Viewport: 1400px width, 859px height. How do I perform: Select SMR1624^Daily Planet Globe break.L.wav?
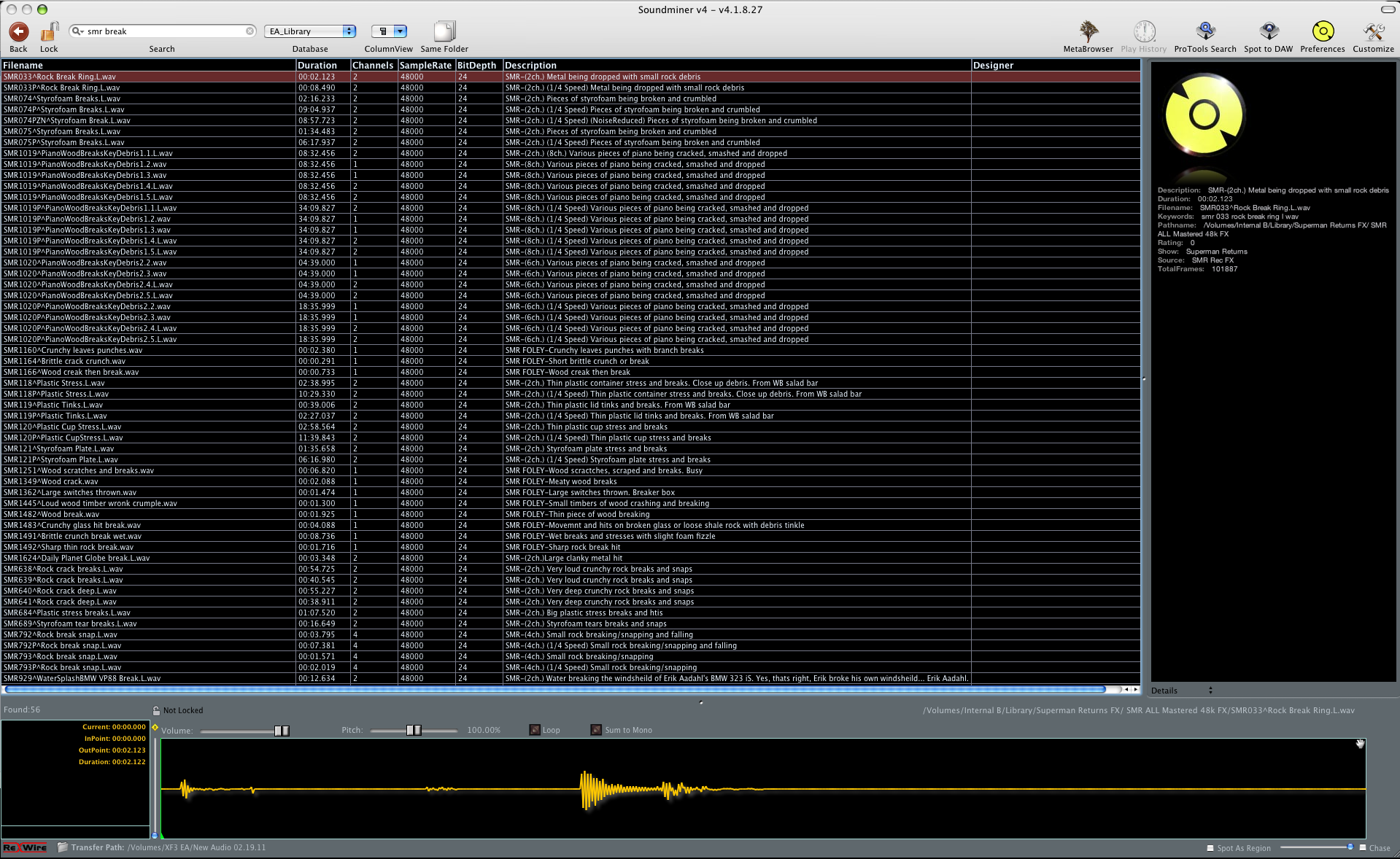click(571, 558)
